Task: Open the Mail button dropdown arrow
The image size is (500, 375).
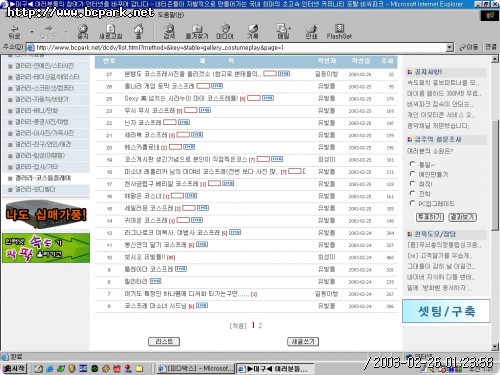Action: click(x=290, y=29)
